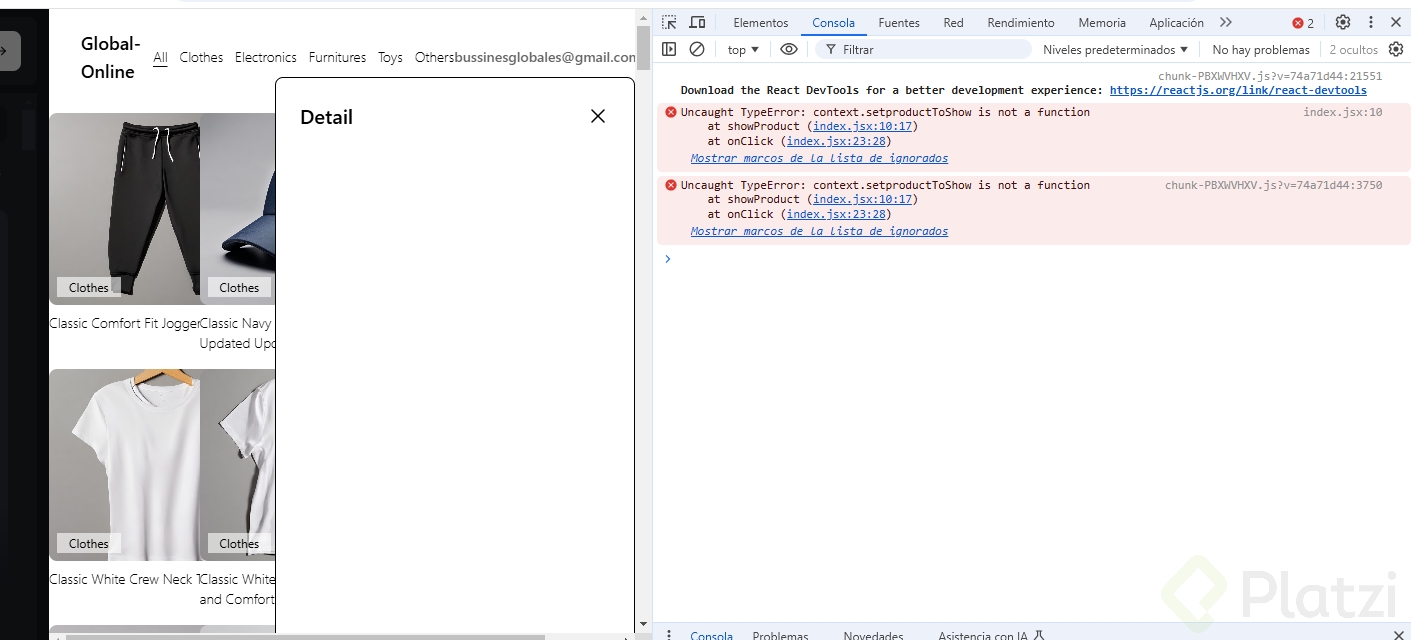Viewport: 1411px width, 640px height.
Task: Click the console prompt chevron
Action: click(668, 258)
